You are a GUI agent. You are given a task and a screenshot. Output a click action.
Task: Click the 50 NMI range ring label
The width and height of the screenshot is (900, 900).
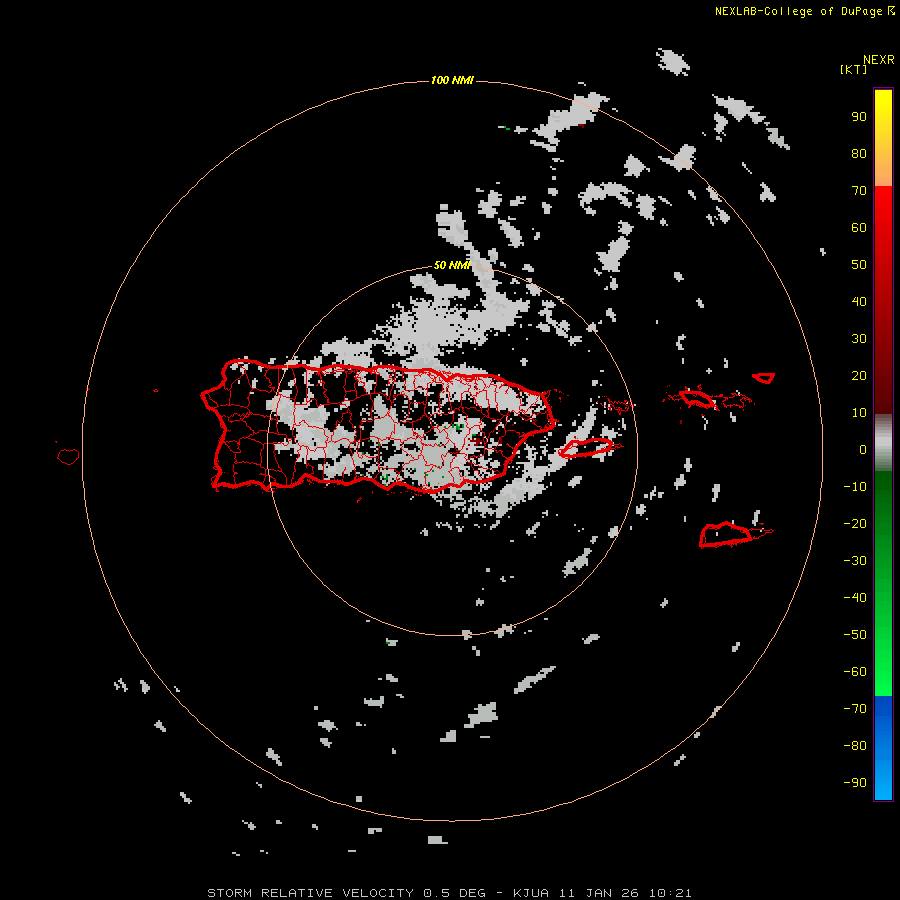[452, 265]
